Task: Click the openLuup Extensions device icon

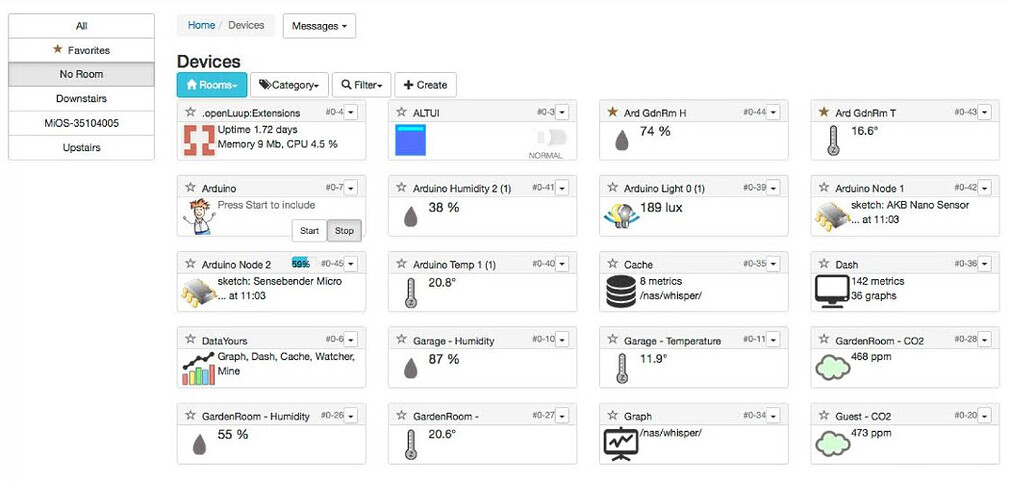Action: (x=199, y=140)
